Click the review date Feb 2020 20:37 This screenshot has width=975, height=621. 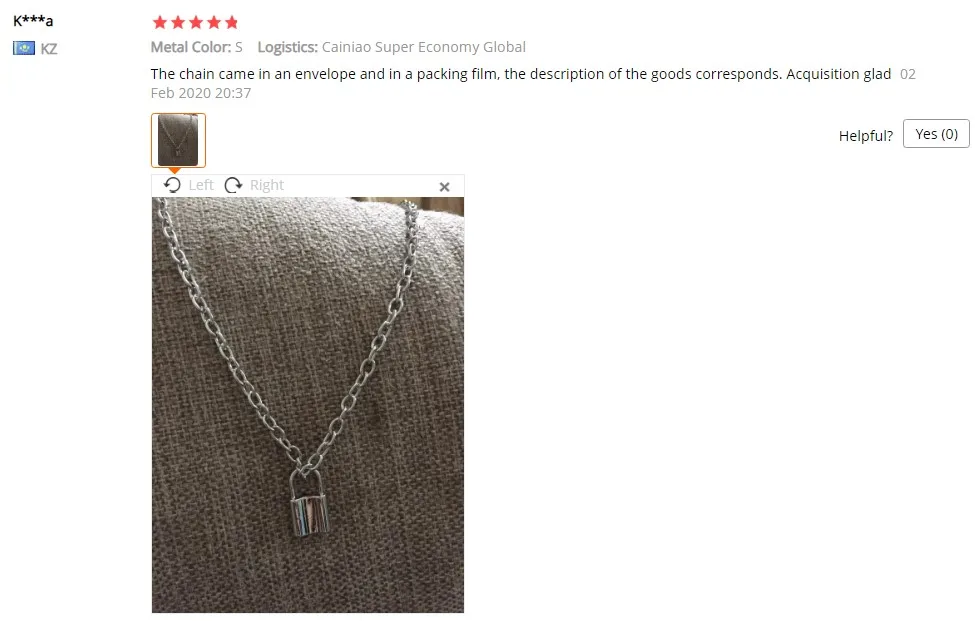(201, 93)
